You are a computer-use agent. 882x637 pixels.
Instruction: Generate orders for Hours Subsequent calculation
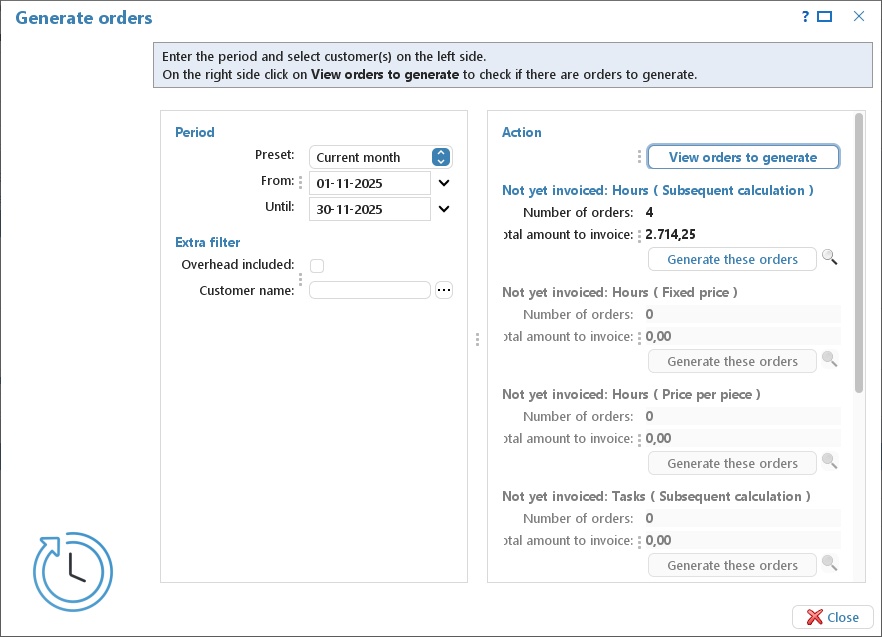pyautogui.click(x=732, y=259)
